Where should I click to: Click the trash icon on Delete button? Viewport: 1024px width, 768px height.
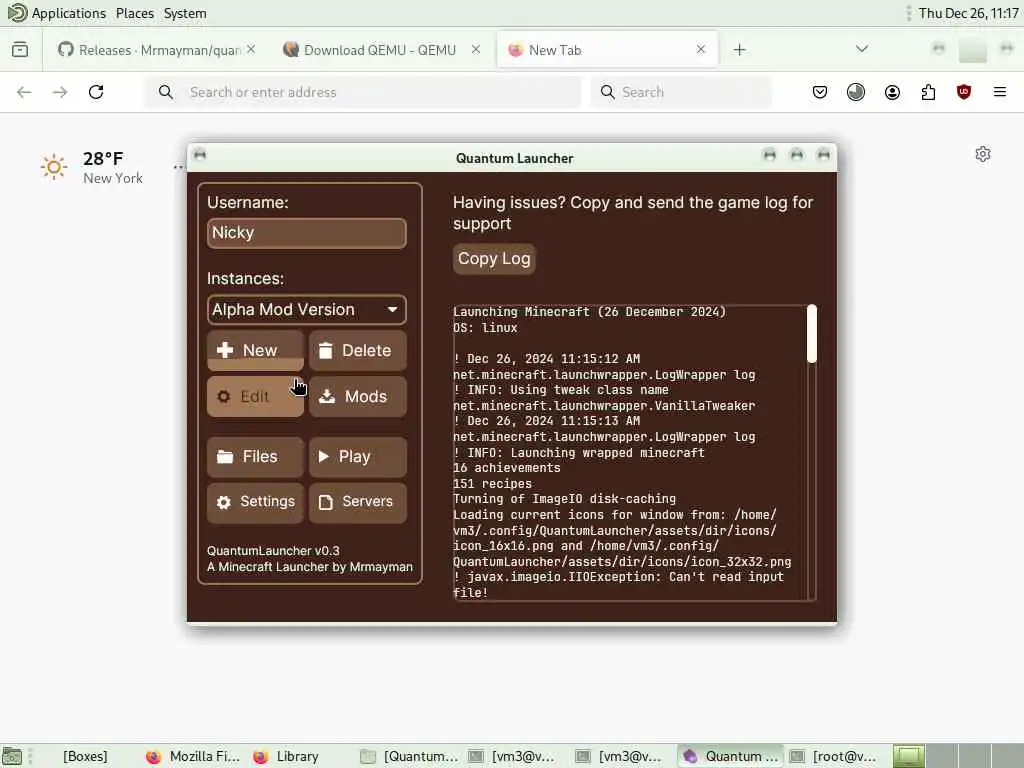pos(325,350)
